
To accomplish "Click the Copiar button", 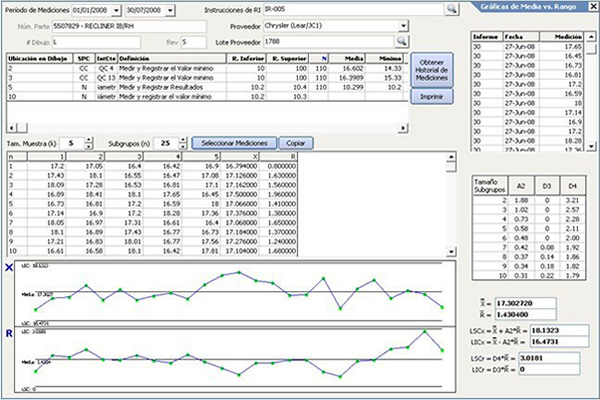I will pyautogui.click(x=294, y=144).
